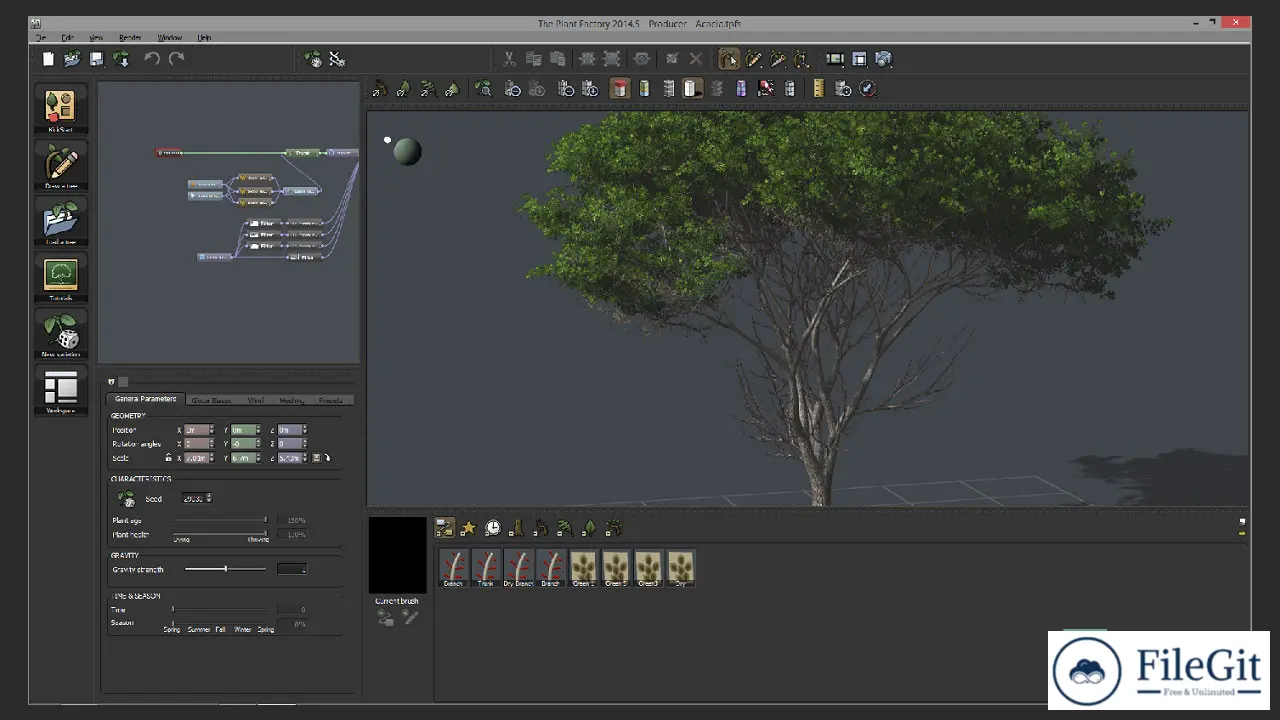Click the copy toolbar icon

point(533,59)
